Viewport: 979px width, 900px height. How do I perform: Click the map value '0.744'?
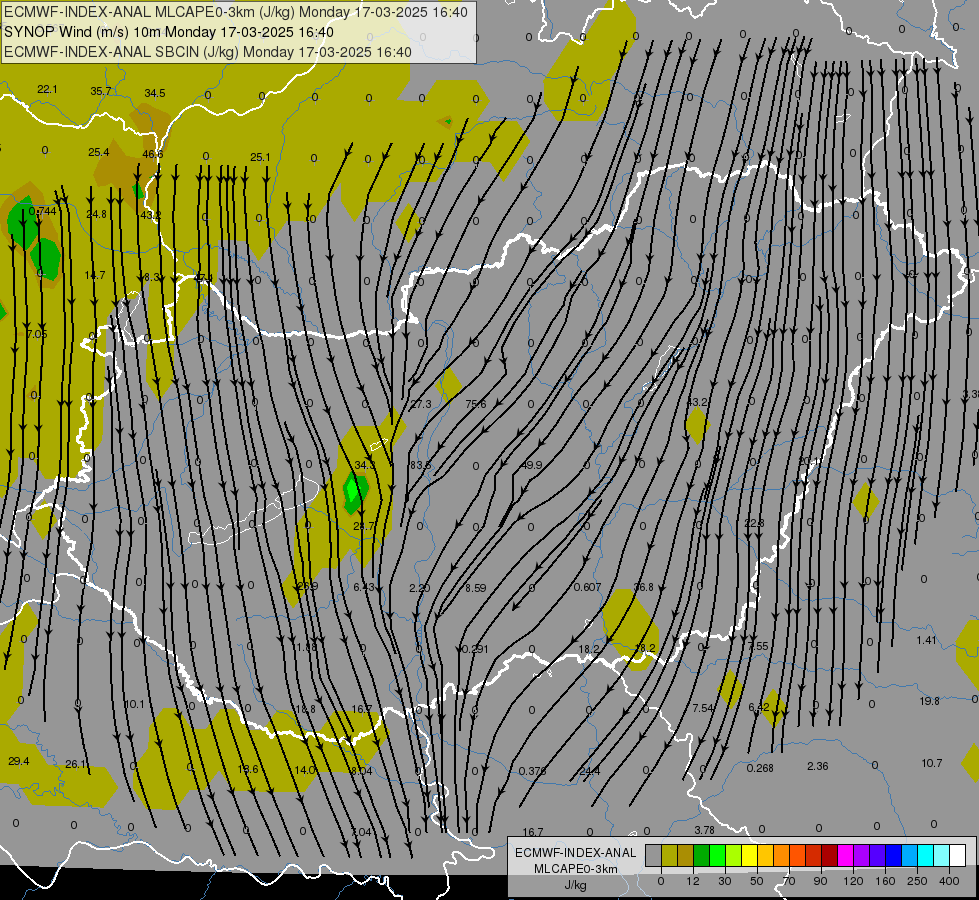click(x=42, y=212)
